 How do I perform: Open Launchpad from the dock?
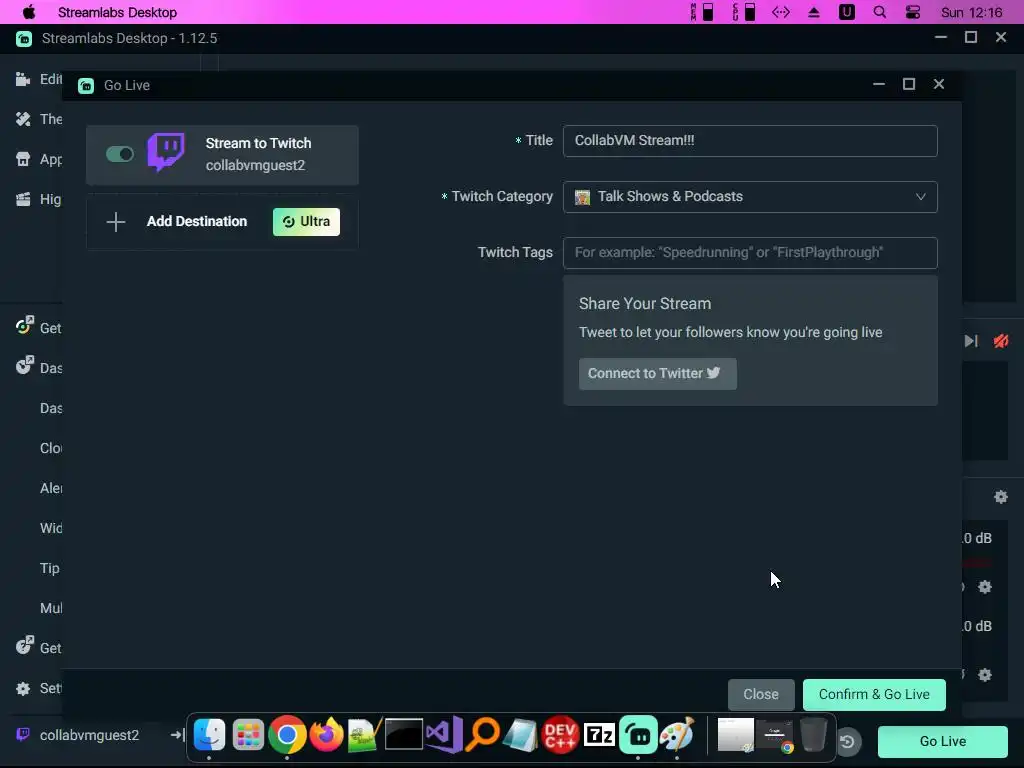coord(248,735)
